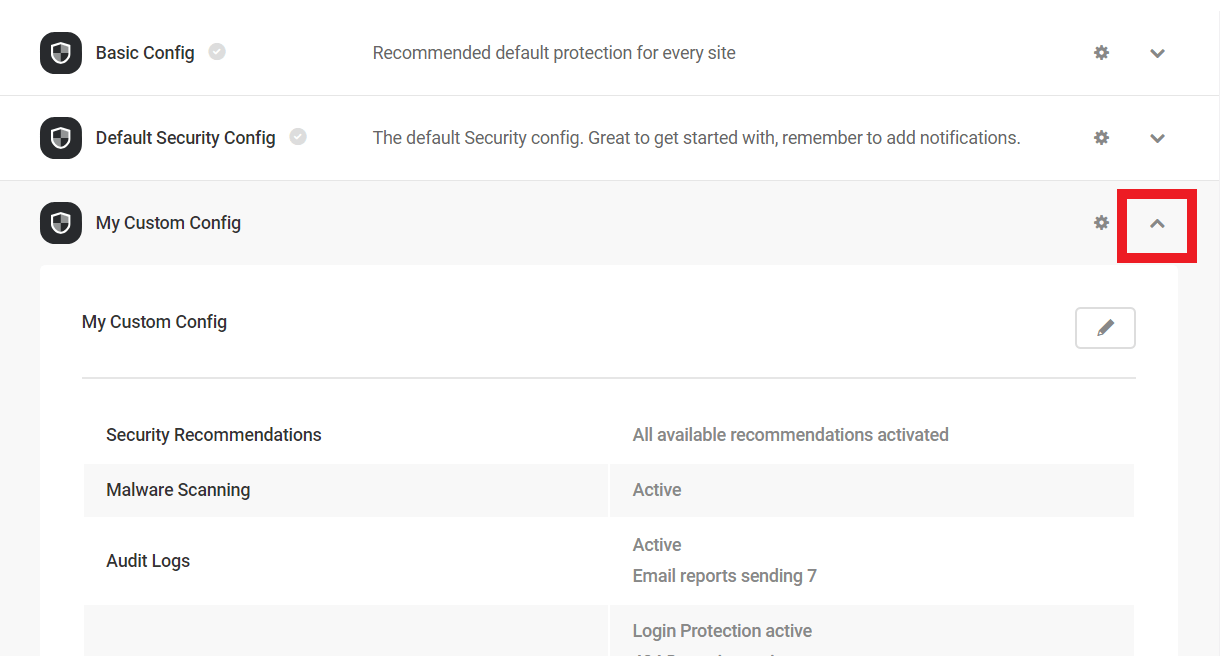The height and width of the screenshot is (656, 1220).
Task: Click the shield icon beside Default Security Config
Action: coord(61,138)
